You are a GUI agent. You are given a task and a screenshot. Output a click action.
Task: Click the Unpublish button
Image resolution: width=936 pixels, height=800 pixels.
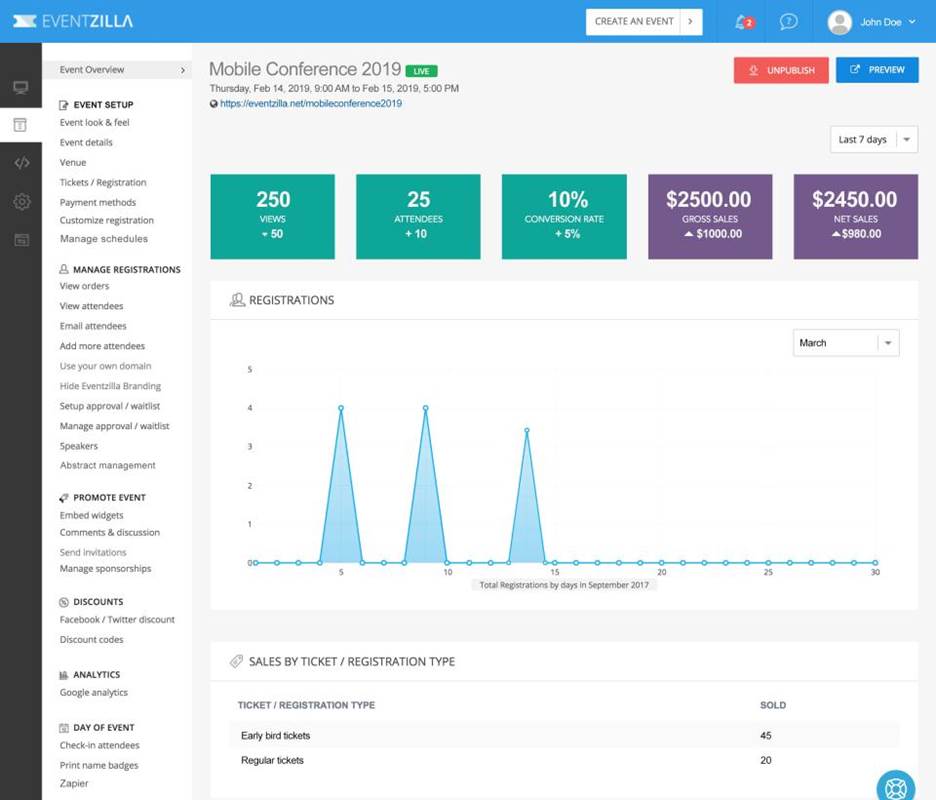point(781,70)
